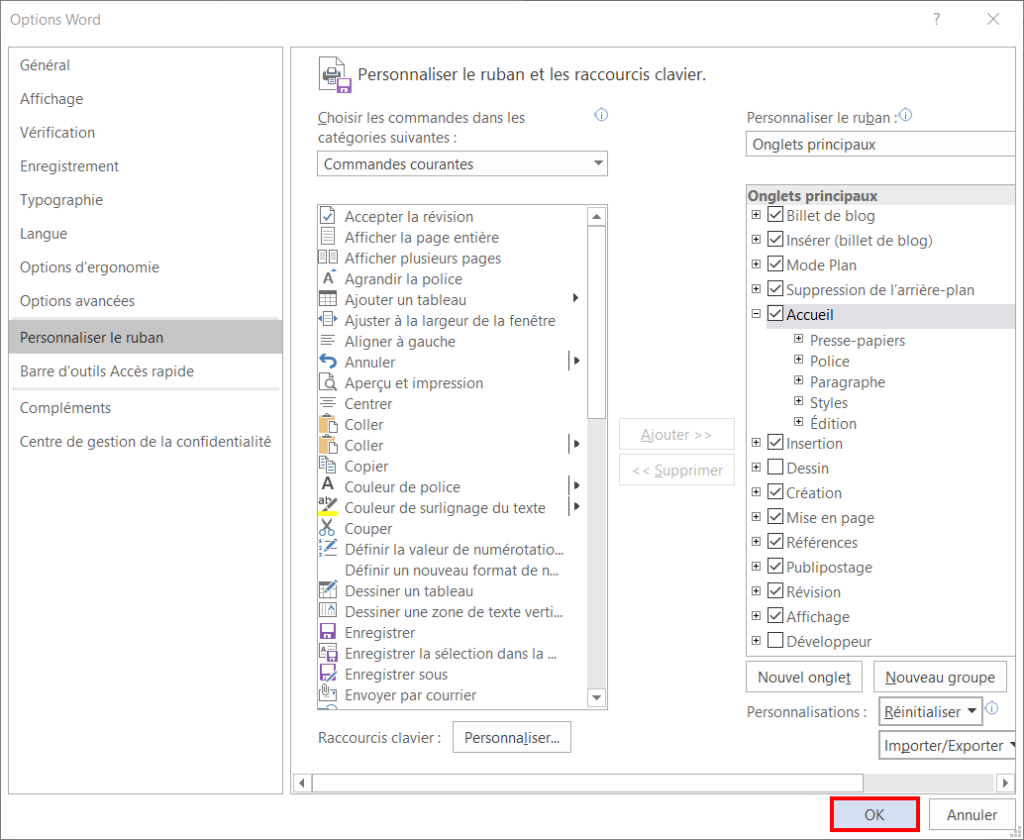Go to Options avancées category
The height and width of the screenshot is (840, 1024).
point(146,301)
